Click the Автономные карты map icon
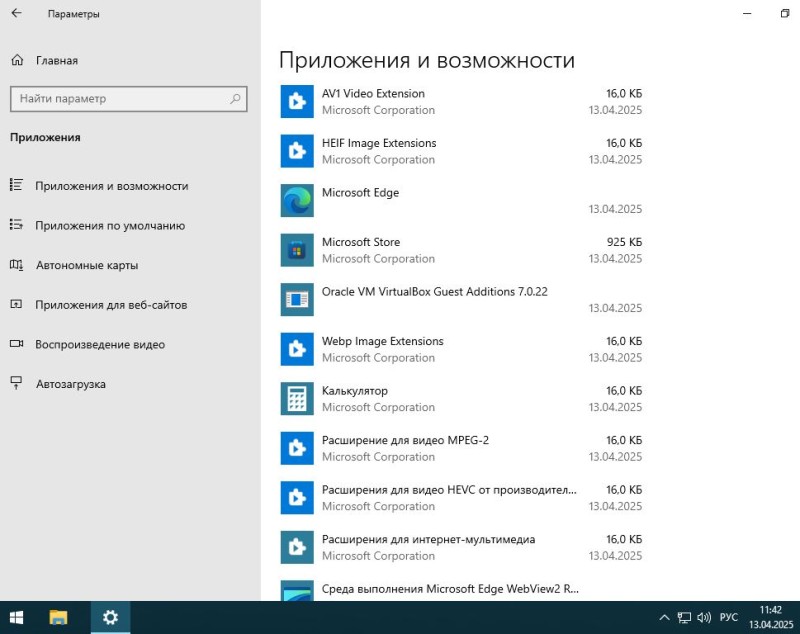 tap(16, 265)
